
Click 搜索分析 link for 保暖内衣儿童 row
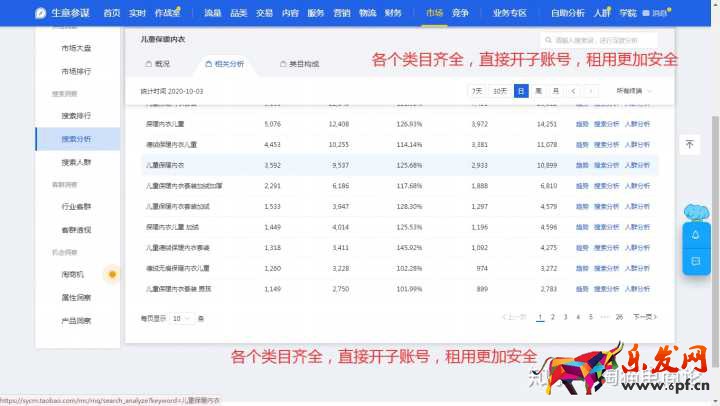(606, 124)
